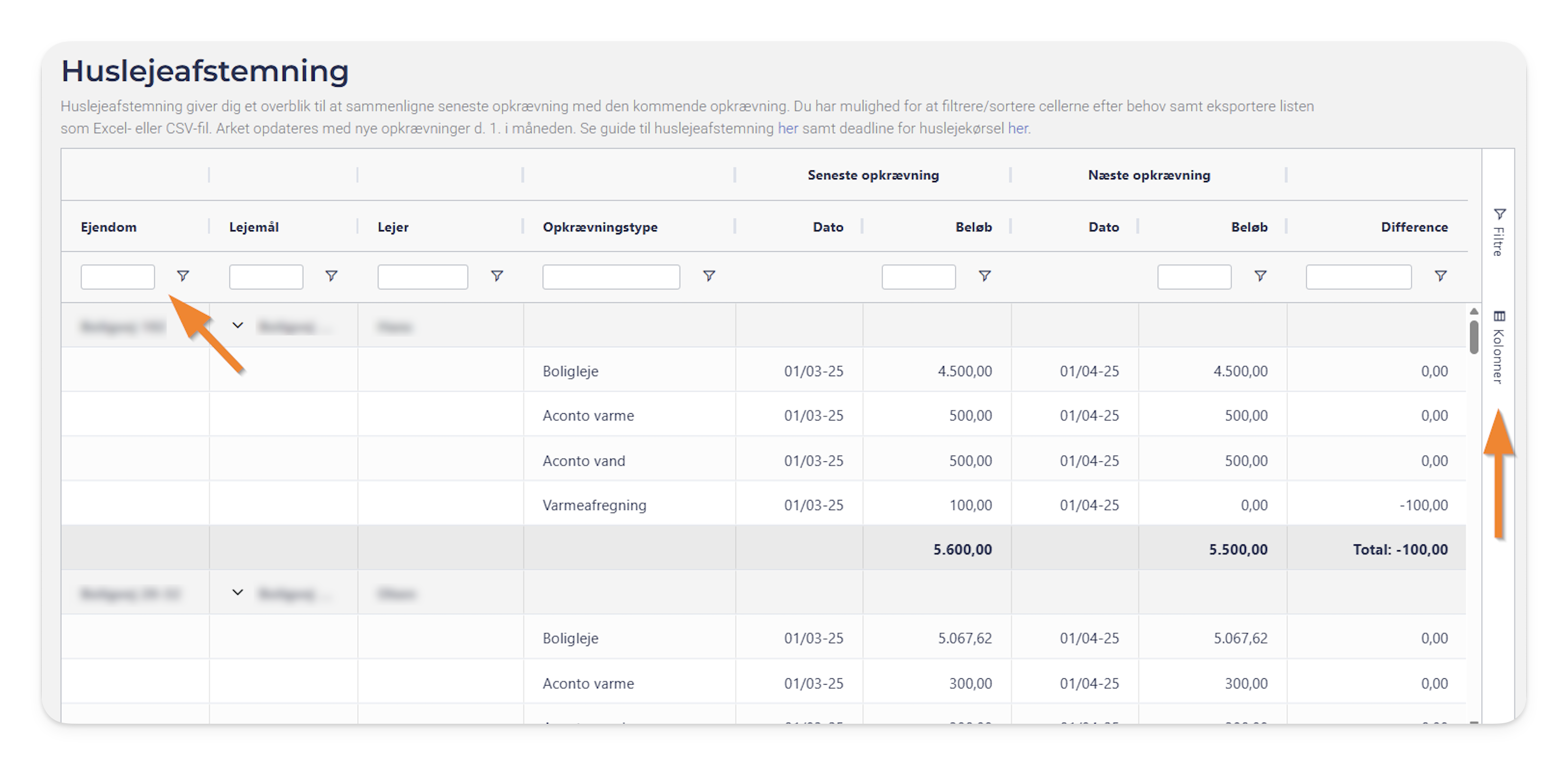Sort by Dato under Seneste opkrævning

click(x=828, y=227)
